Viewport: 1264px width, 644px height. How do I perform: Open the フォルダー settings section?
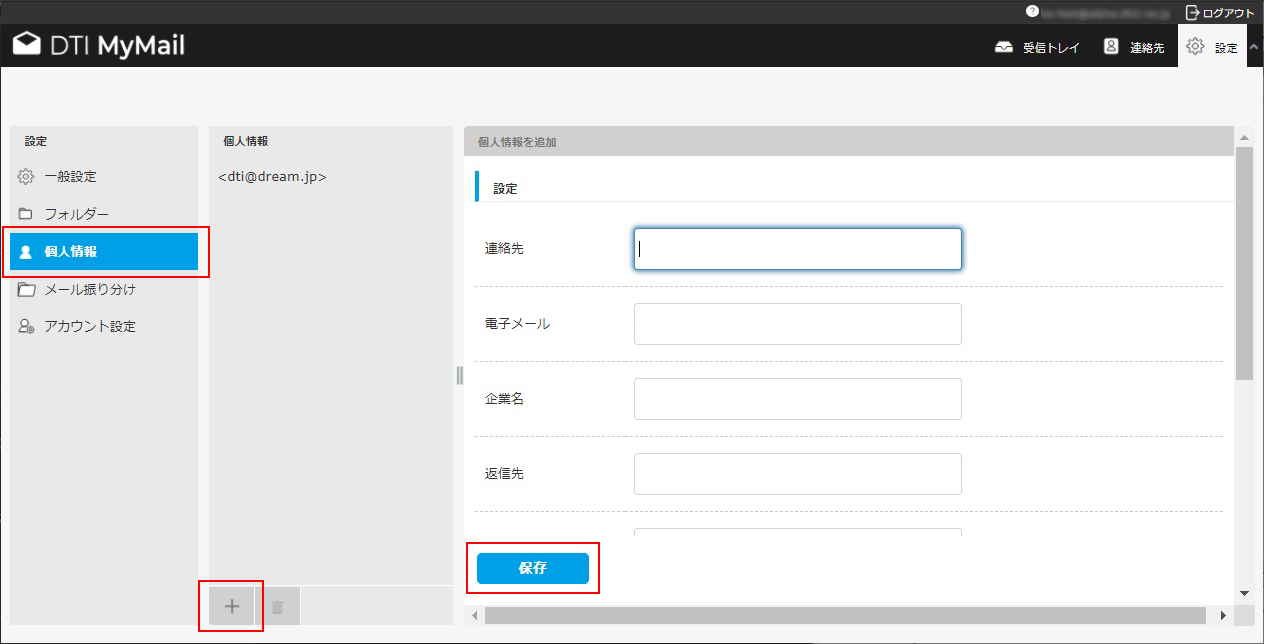coord(104,214)
